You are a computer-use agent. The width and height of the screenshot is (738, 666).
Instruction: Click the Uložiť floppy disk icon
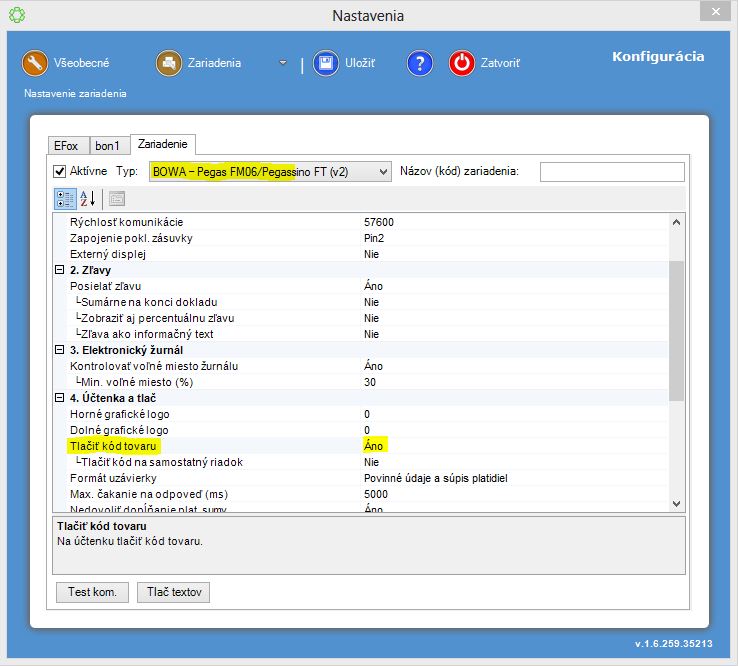pos(326,63)
